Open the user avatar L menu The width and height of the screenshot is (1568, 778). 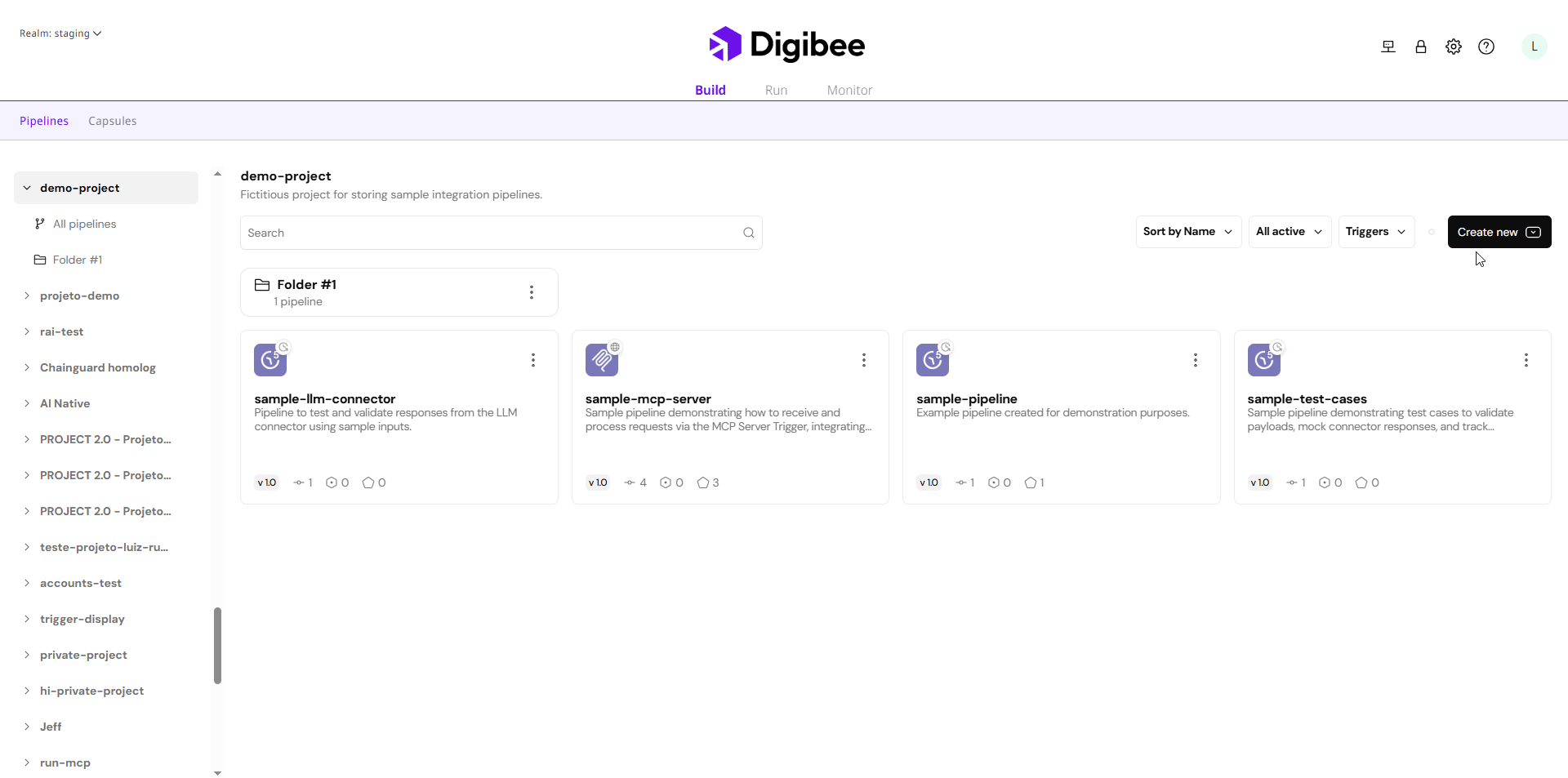click(x=1534, y=47)
